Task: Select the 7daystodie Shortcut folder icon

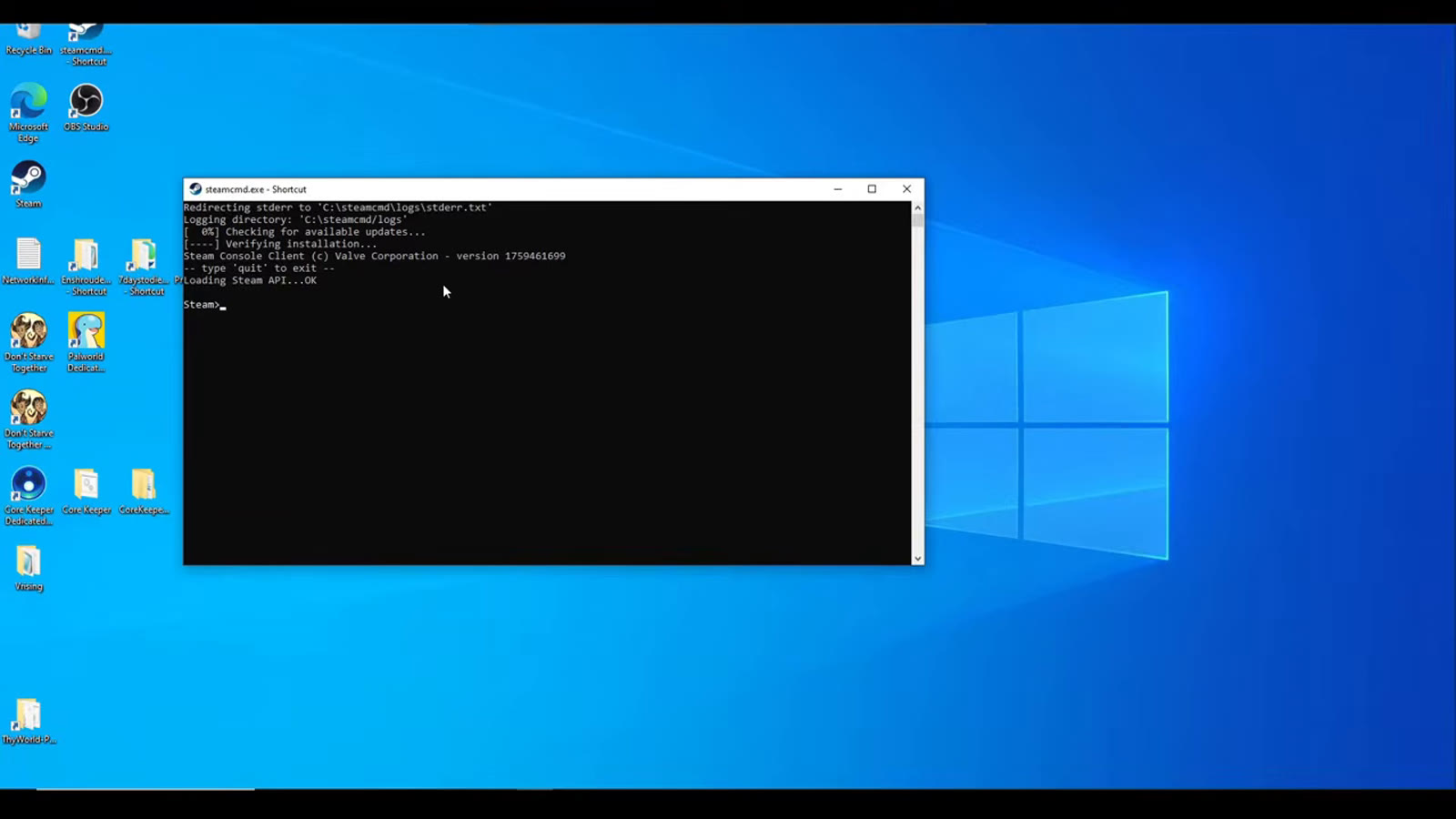Action: pyautogui.click(x=144, y=267)
